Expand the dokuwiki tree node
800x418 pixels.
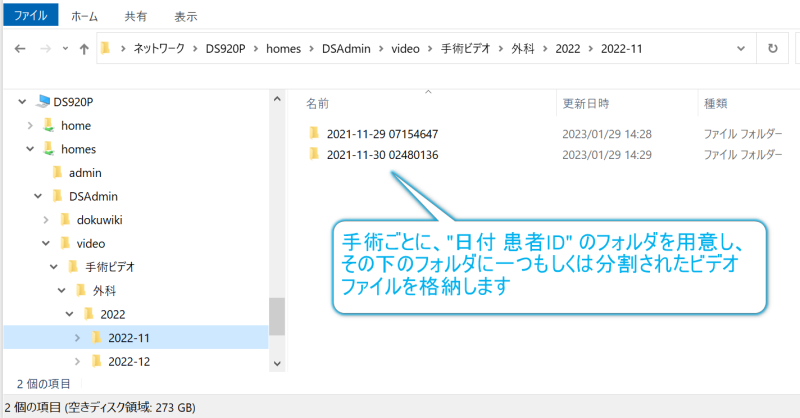46,220
